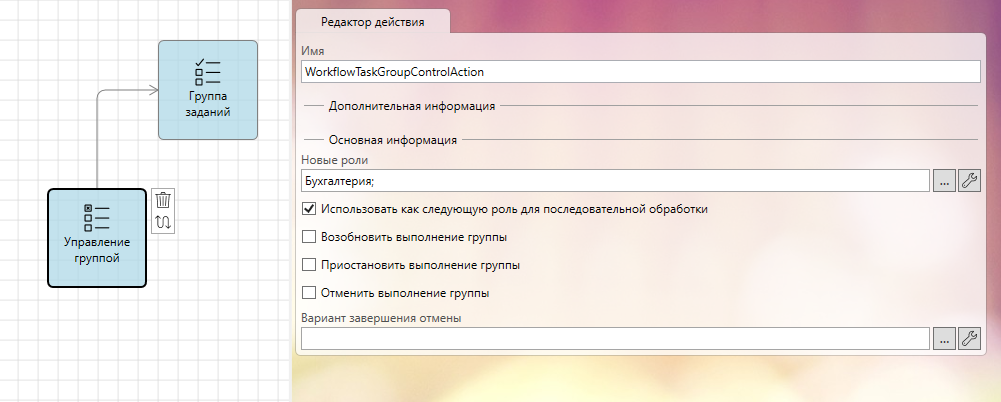Switch to Редактор действия tab

tap(373, 22)
